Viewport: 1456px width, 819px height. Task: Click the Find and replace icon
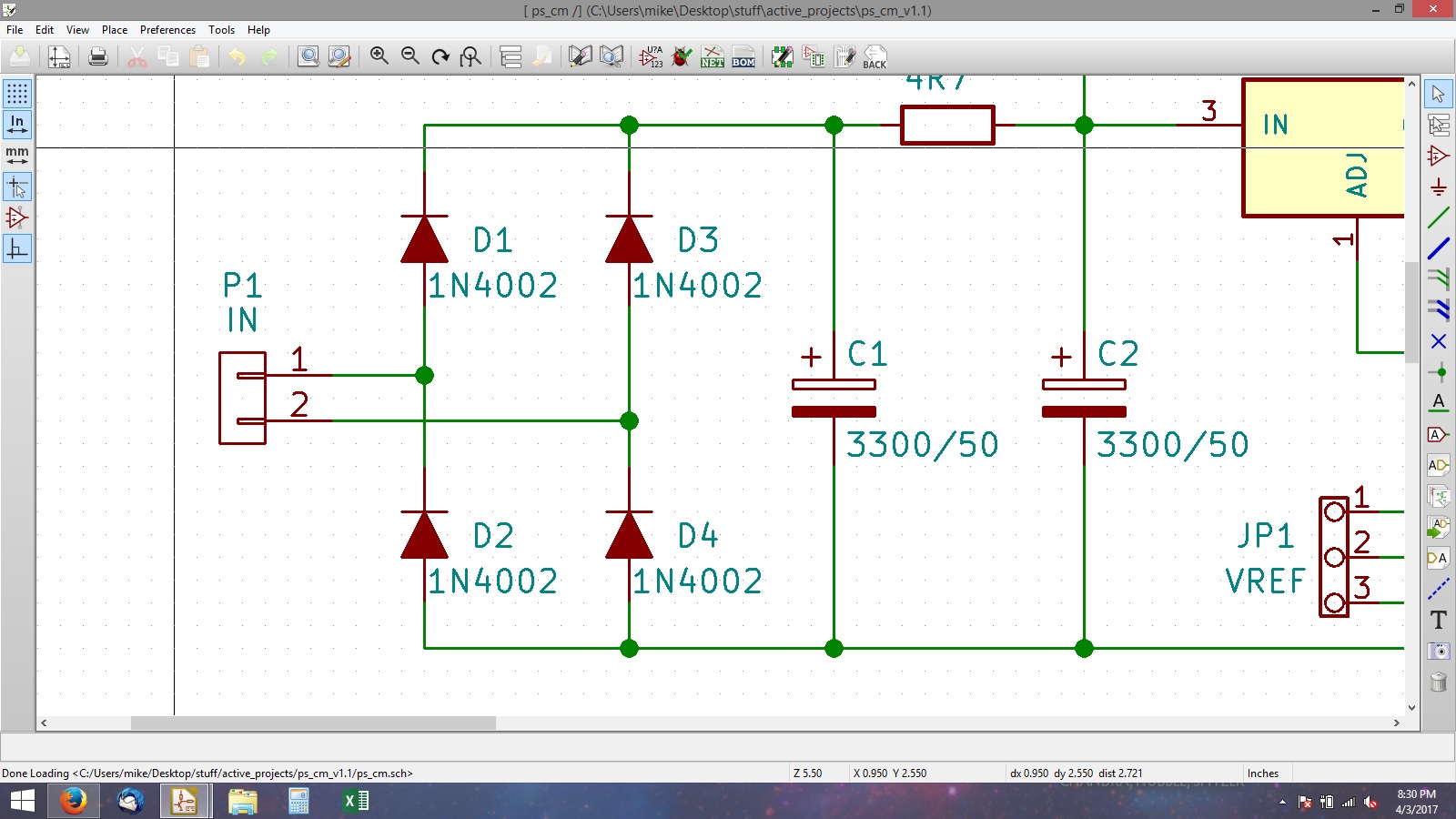tap(339, 56)
